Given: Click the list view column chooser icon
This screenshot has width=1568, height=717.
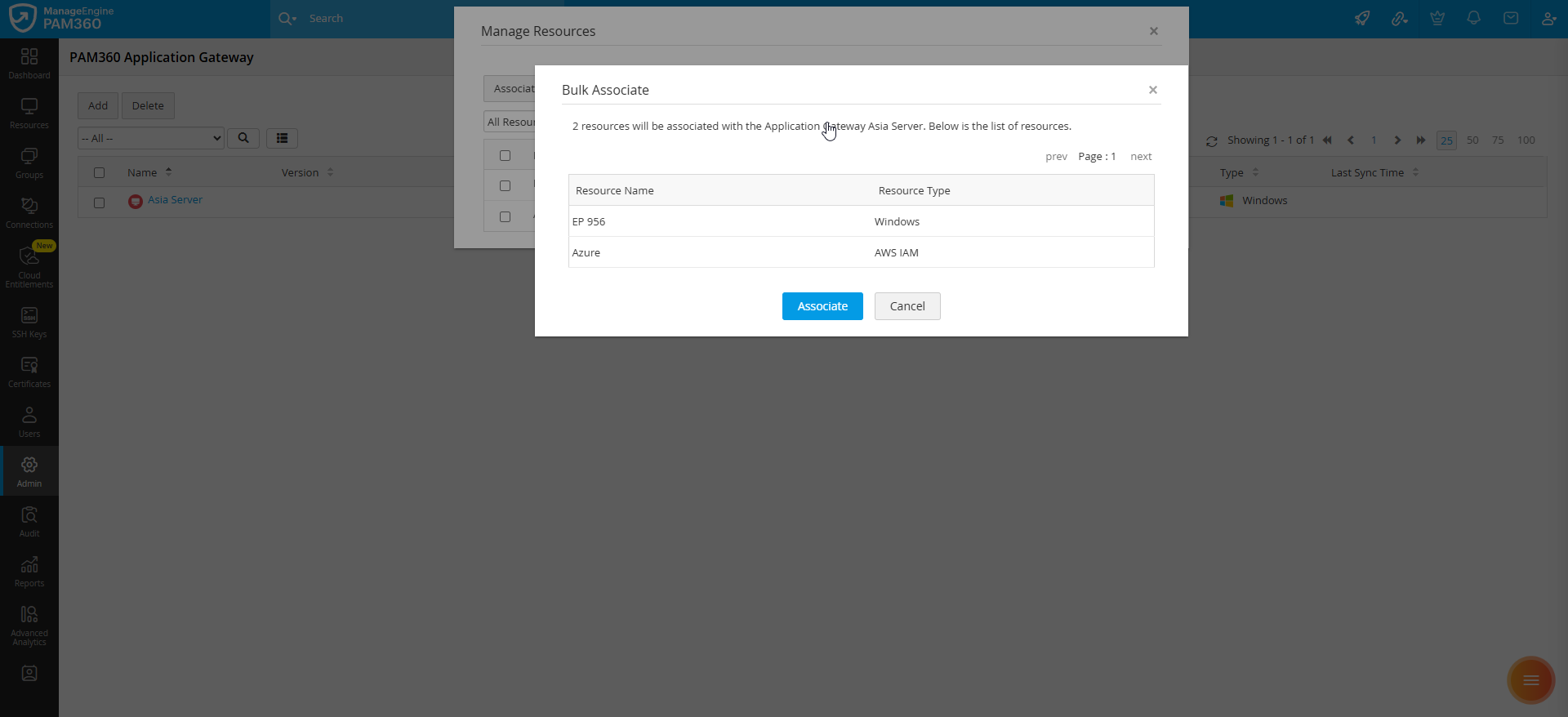Looking at the screenshot, I should coord(282,138).
